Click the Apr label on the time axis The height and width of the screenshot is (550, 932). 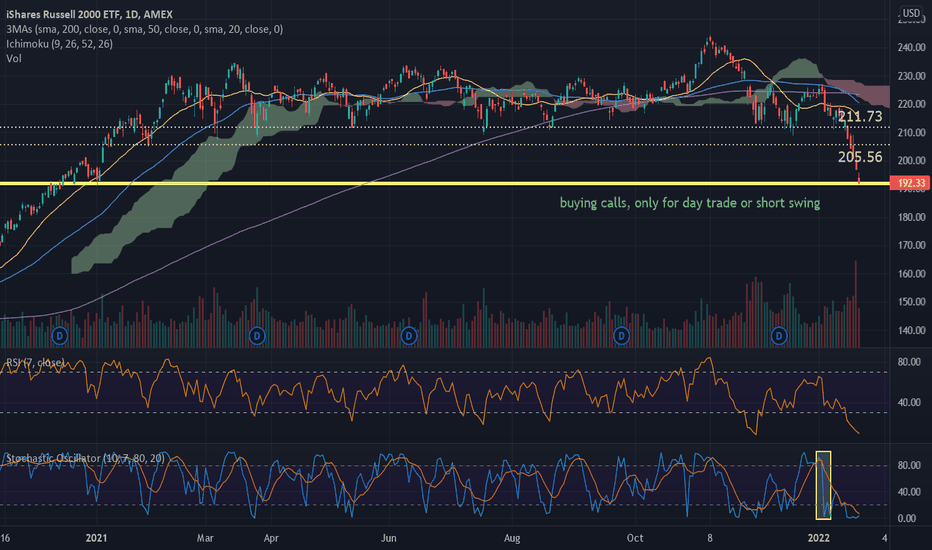coord(271,538)
